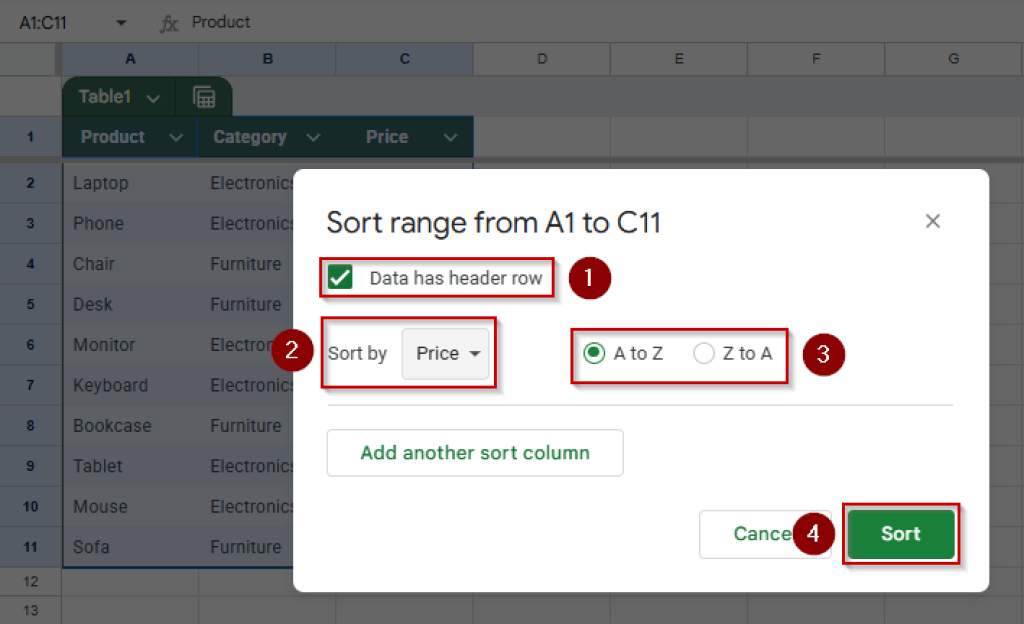Select column A by its header

pos(129,59)
